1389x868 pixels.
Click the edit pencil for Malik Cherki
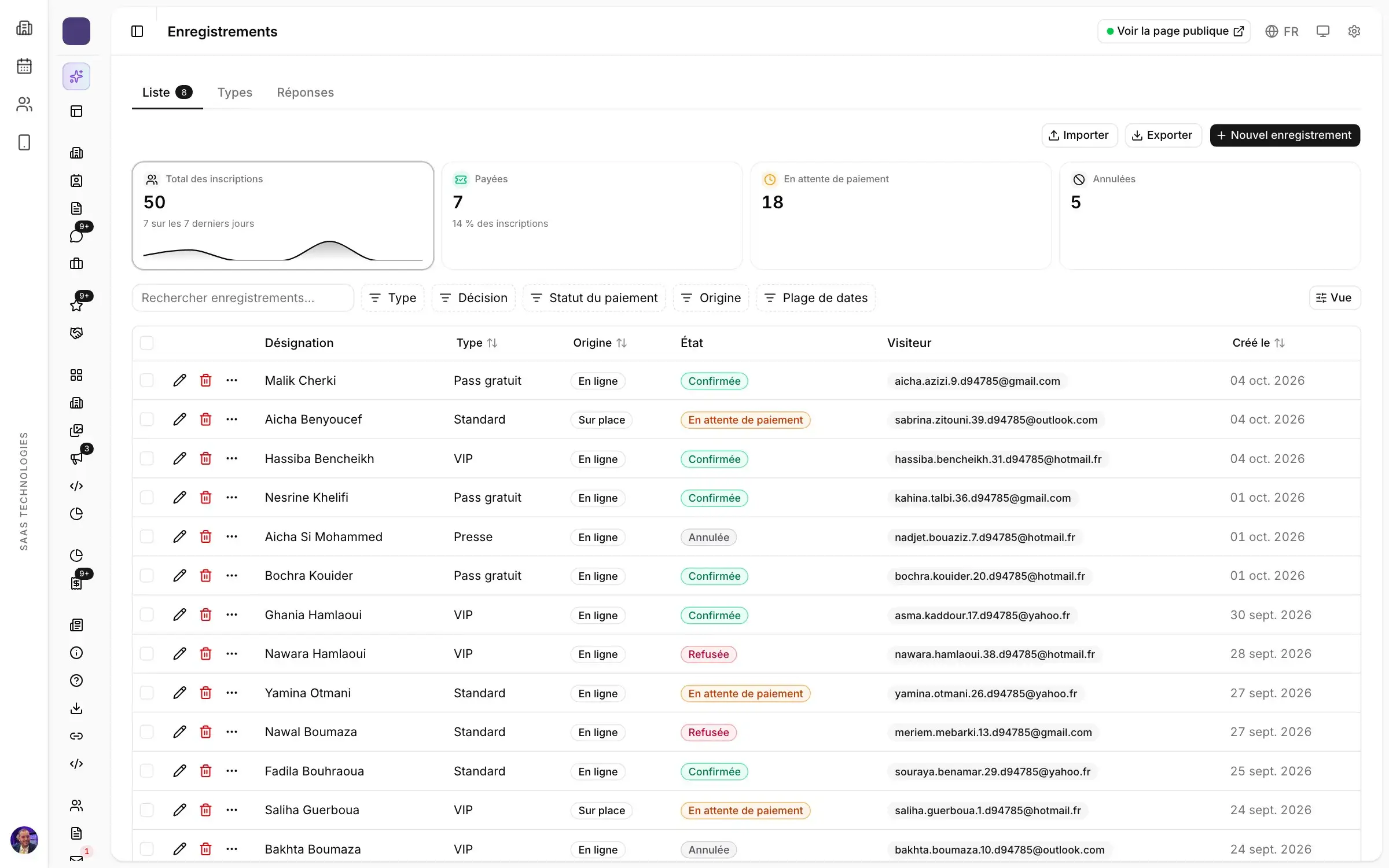[x=179, y=380]
